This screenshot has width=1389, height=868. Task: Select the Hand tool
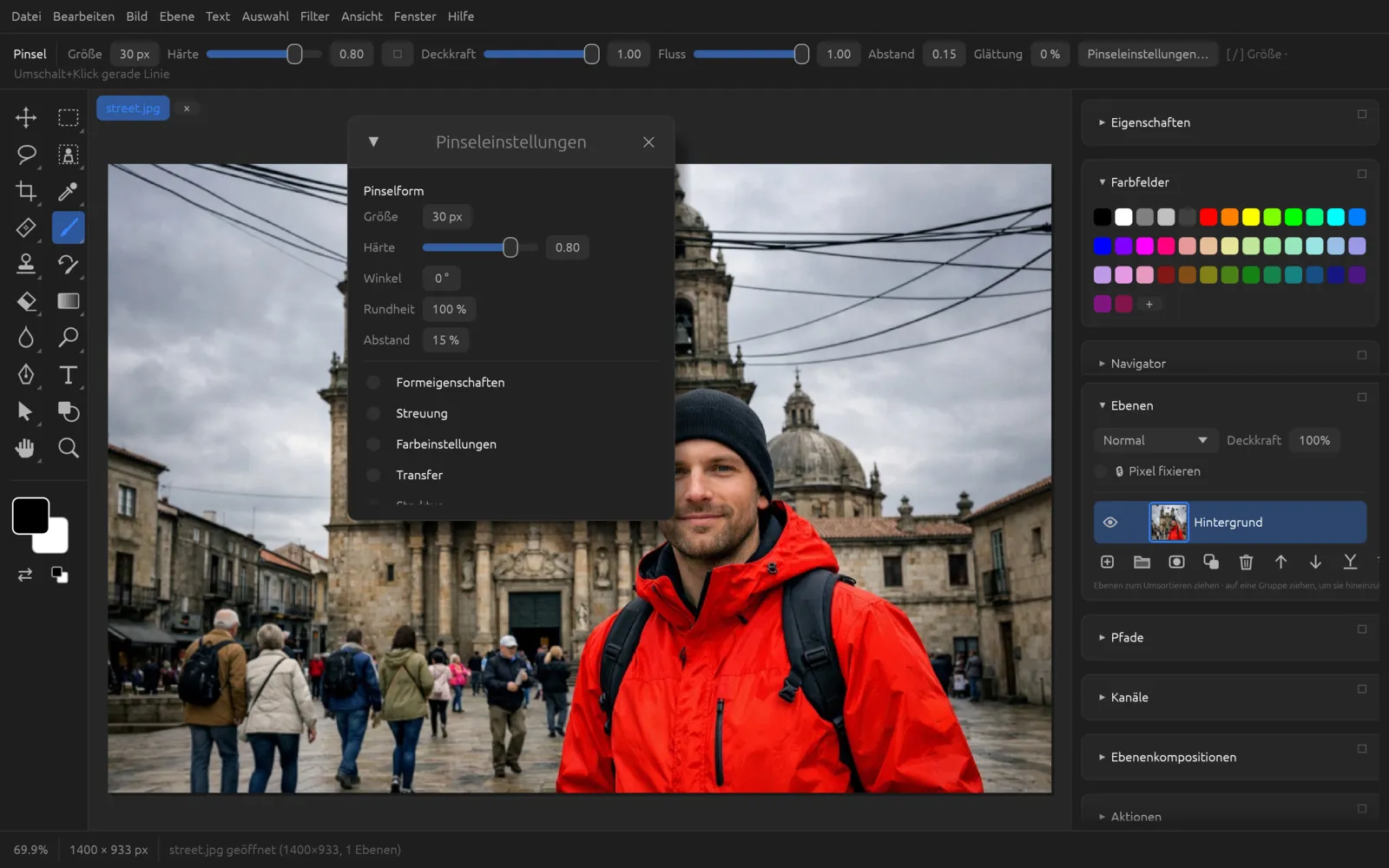click(x=26, y=448)
